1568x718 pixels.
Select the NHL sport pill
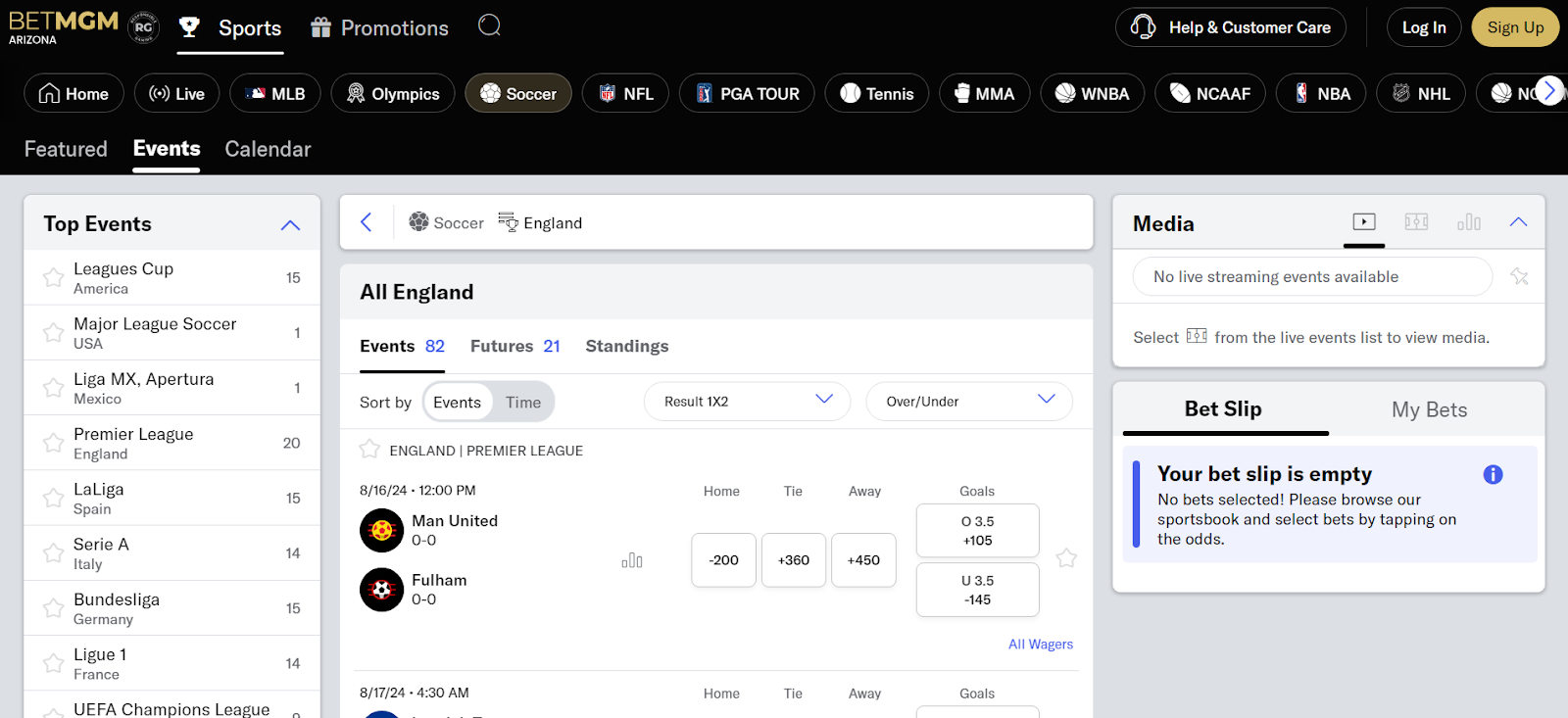point(1421,94)
